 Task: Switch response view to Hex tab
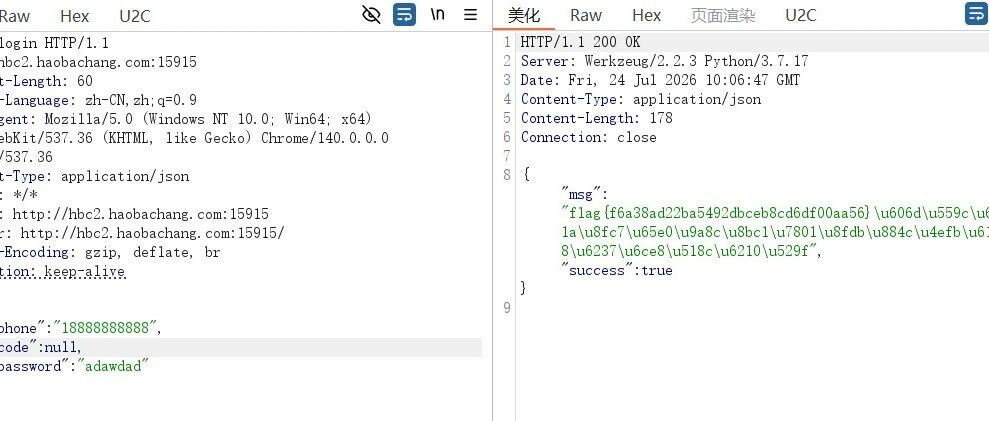tap(647, 15)
